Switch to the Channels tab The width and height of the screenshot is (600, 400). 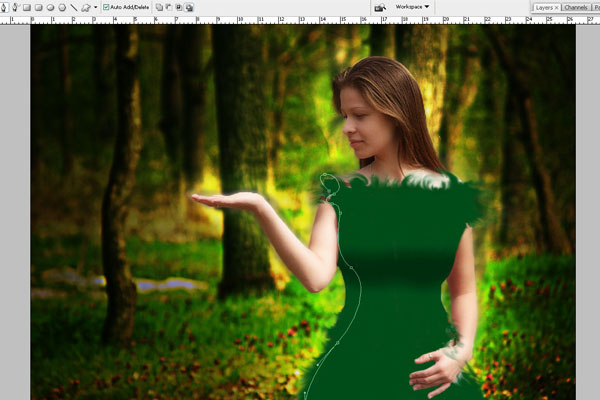click(x=576, y=7)
